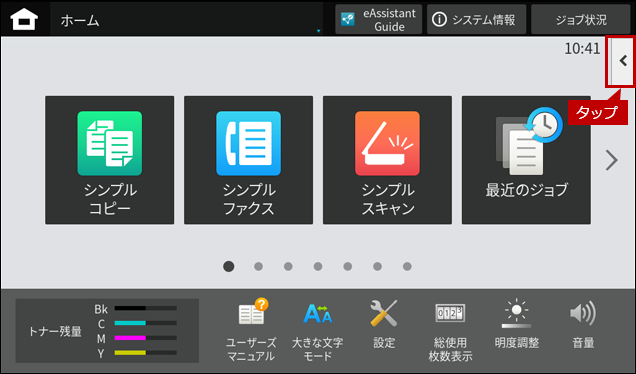636x374 pixels.
Task: Tap the Toner Remaining (トナー残量) panel
Action: (x=107, y=331)
